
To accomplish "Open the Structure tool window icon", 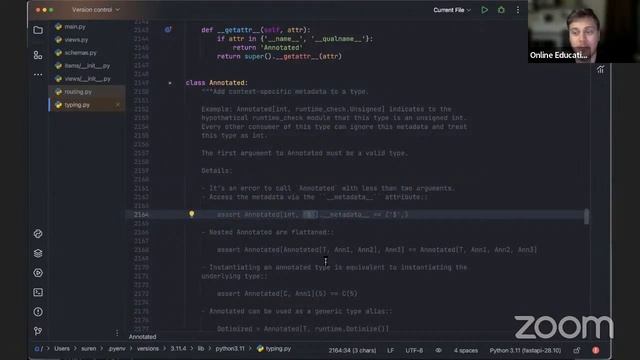I will coord(38,55).
